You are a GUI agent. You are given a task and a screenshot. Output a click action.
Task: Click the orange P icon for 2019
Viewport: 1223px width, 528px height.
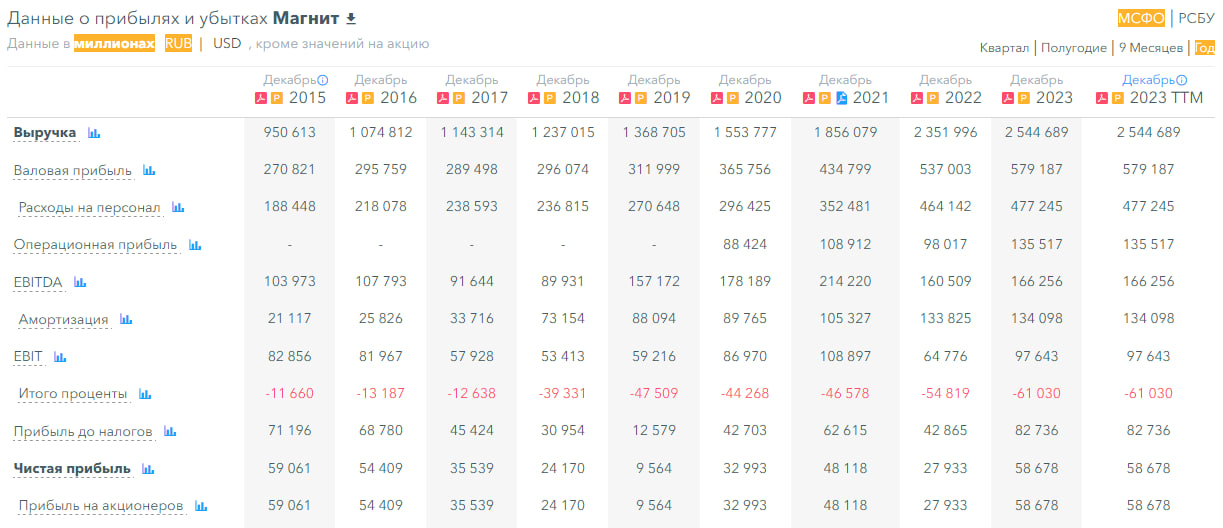641,98
